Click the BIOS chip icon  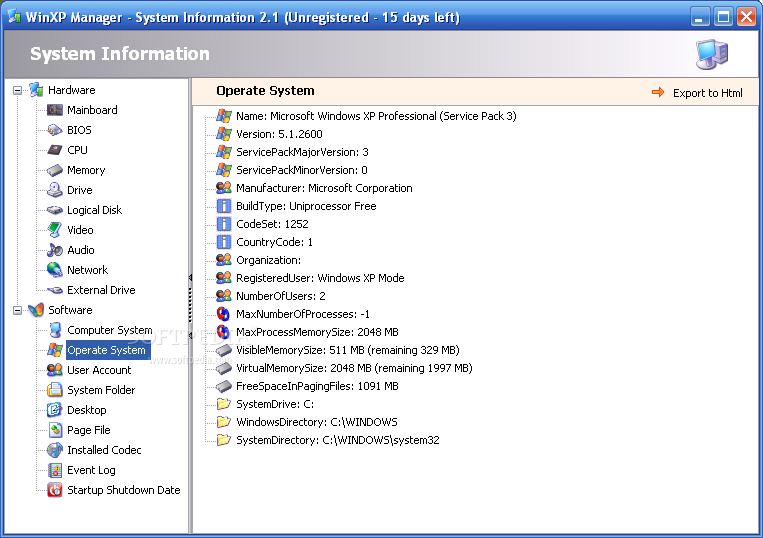click(54, 130)
